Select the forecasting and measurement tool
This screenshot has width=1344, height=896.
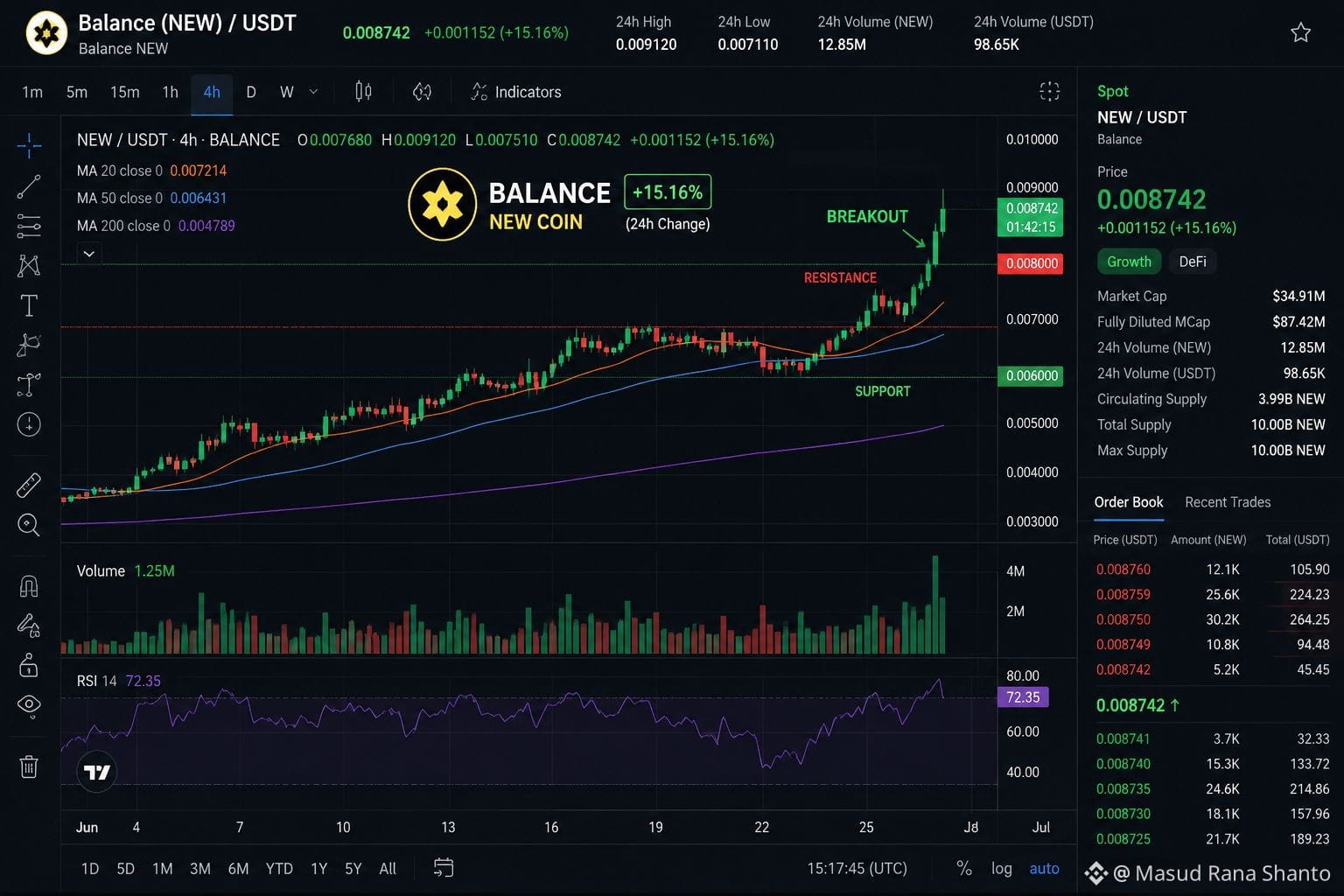point(29,384)
